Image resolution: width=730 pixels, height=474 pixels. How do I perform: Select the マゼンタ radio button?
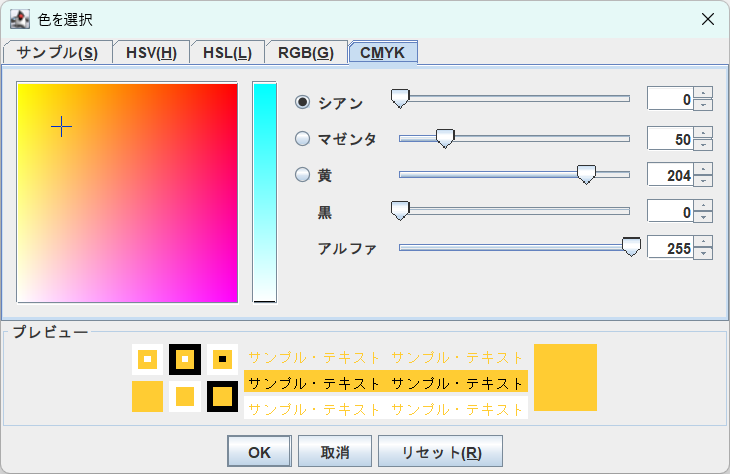coord(303,138)
